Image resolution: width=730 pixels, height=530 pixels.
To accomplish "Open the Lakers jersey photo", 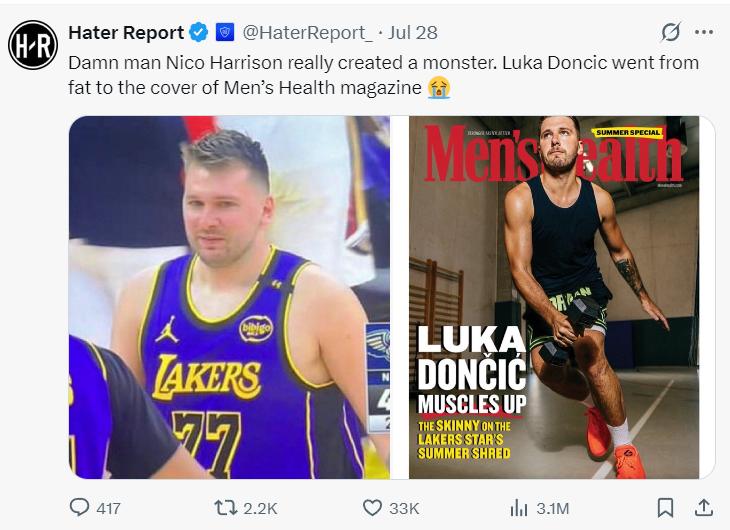I will [229, 297].
